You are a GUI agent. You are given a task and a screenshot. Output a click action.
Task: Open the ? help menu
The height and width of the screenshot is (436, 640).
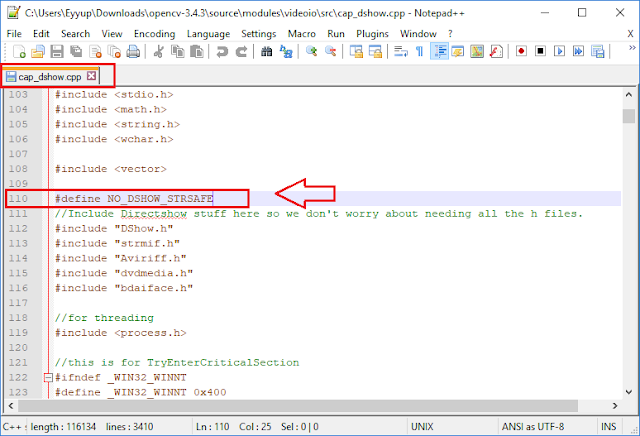[450, 34]
